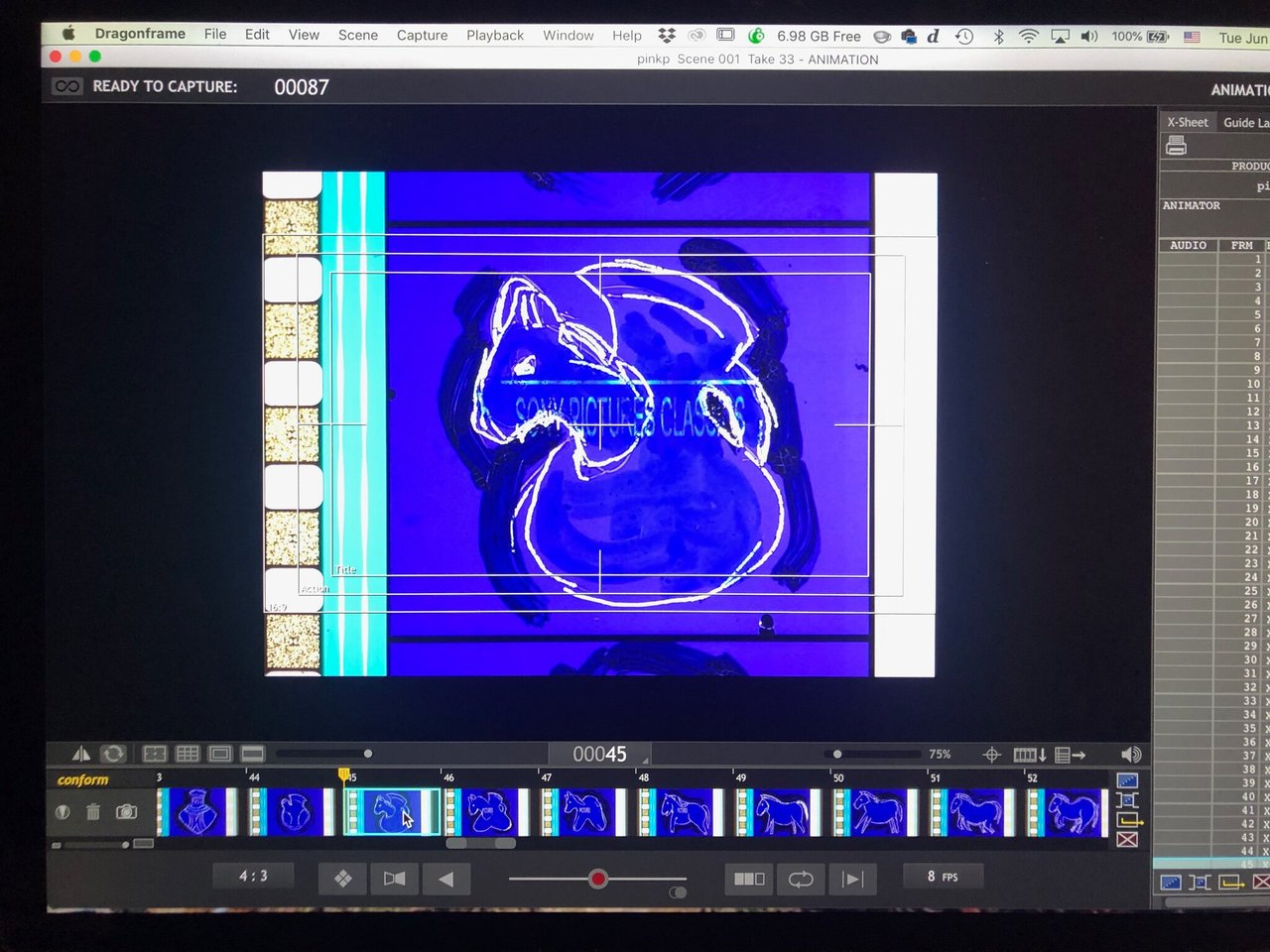
Task: Open the File menu
Action: [x=215, y=34]
